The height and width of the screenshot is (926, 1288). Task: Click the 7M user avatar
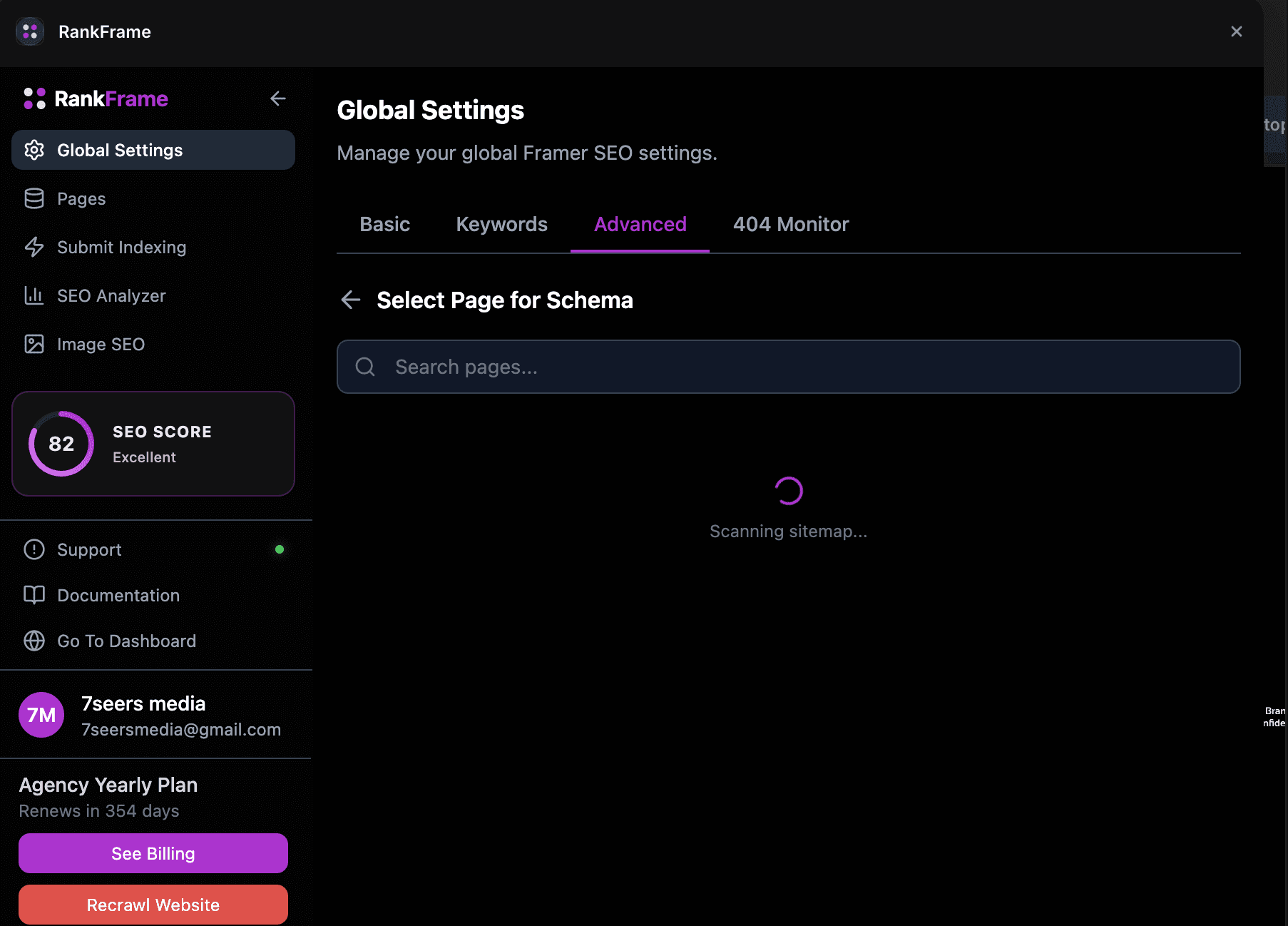[x=41, y=715]
